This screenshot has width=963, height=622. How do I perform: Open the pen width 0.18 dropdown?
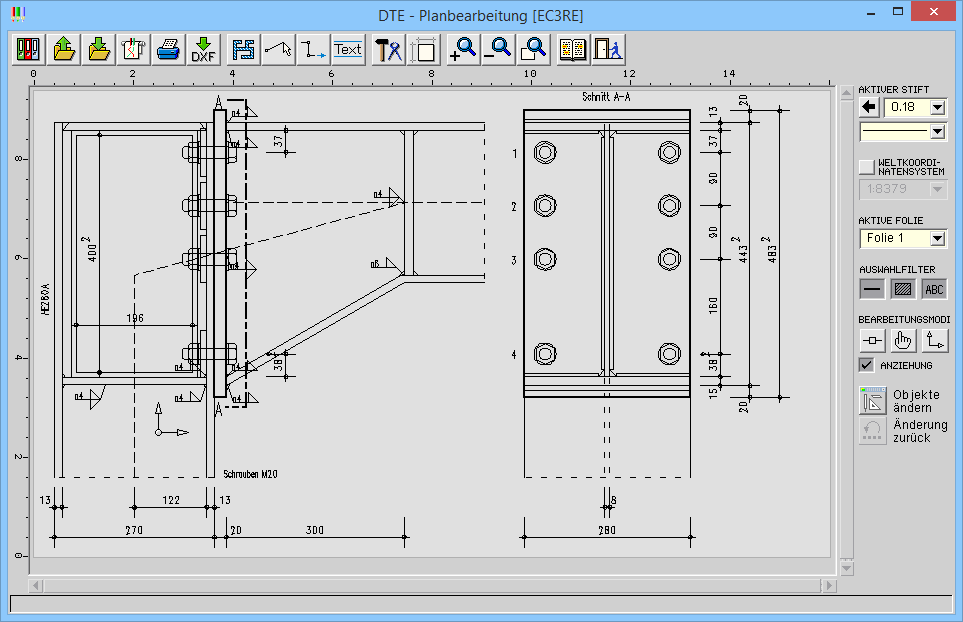click(937, 107)
